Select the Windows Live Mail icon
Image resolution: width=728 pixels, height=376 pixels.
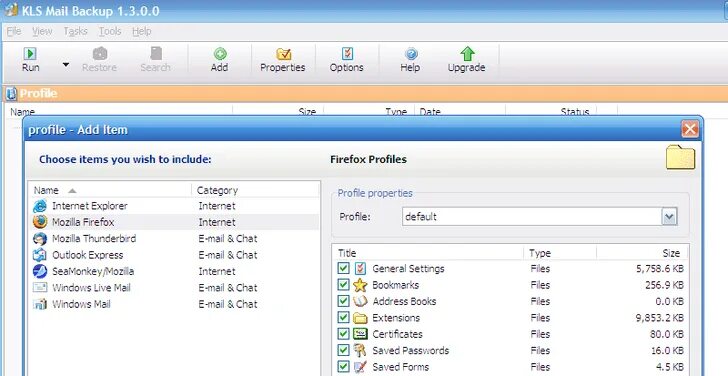point(40,287)
